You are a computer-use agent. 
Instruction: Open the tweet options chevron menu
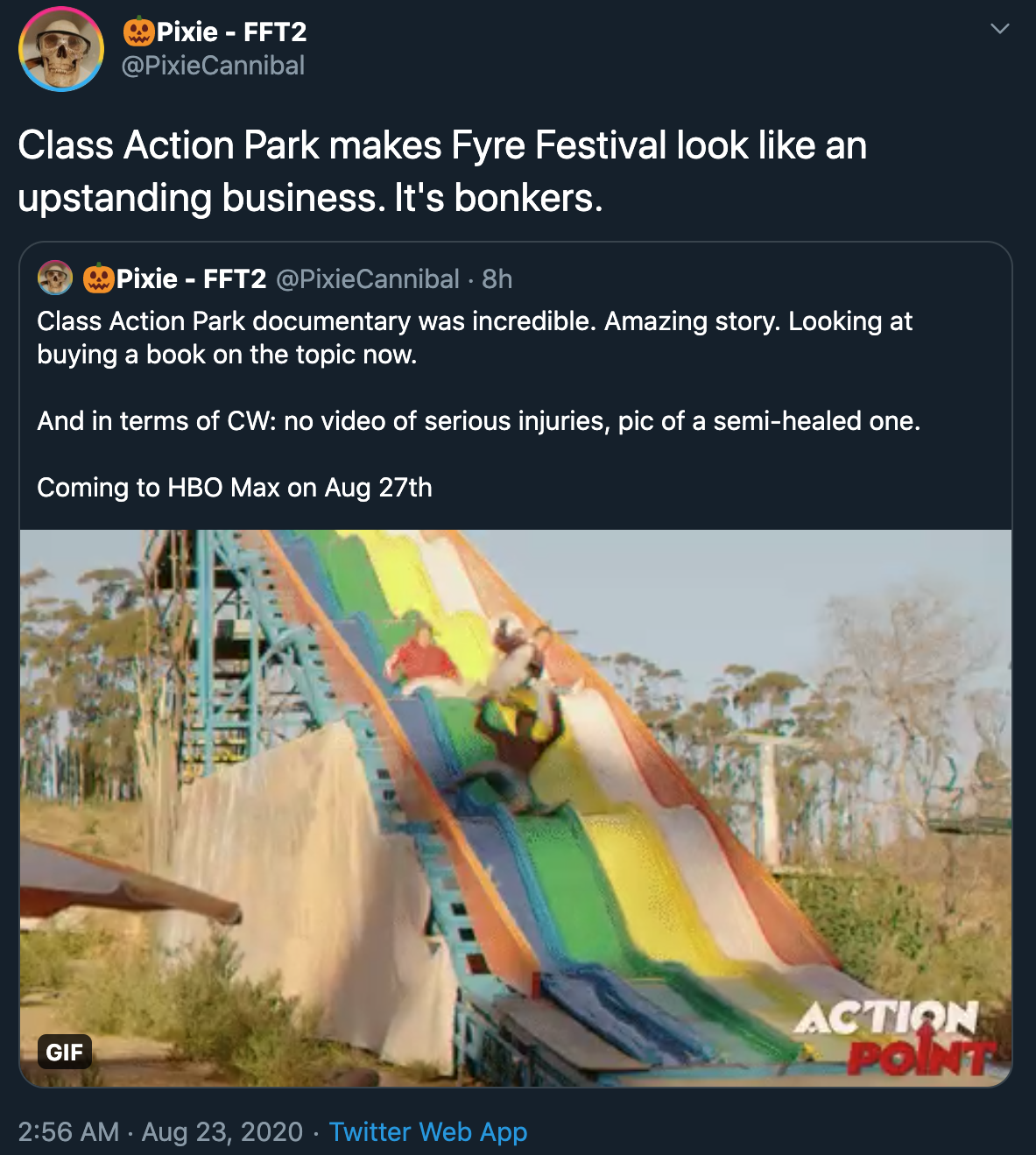(x=999, y=29)
